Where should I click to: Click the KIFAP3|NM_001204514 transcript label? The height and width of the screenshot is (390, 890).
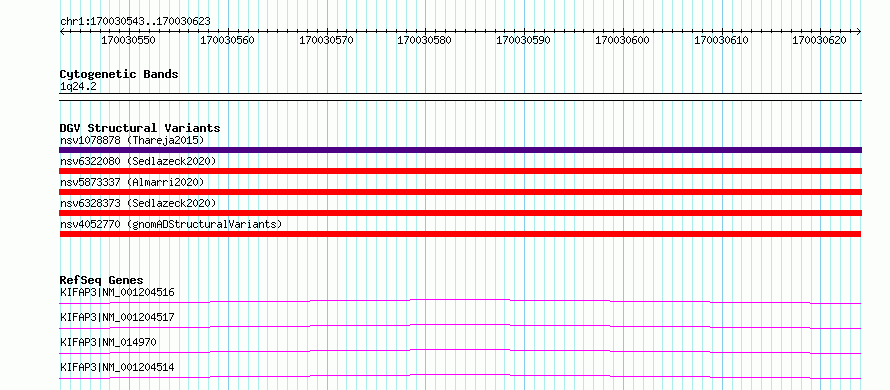117,367
